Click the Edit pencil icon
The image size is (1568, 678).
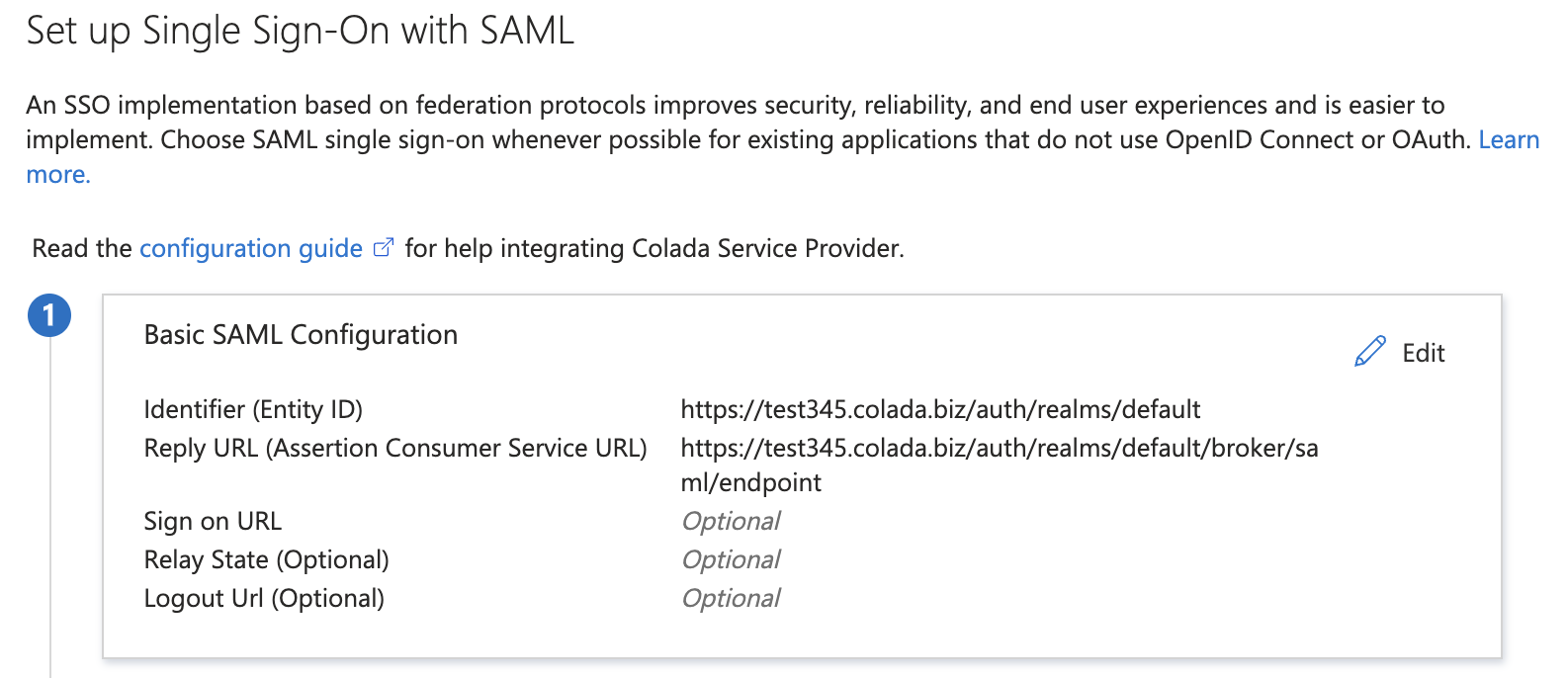tap(1369, 352)
